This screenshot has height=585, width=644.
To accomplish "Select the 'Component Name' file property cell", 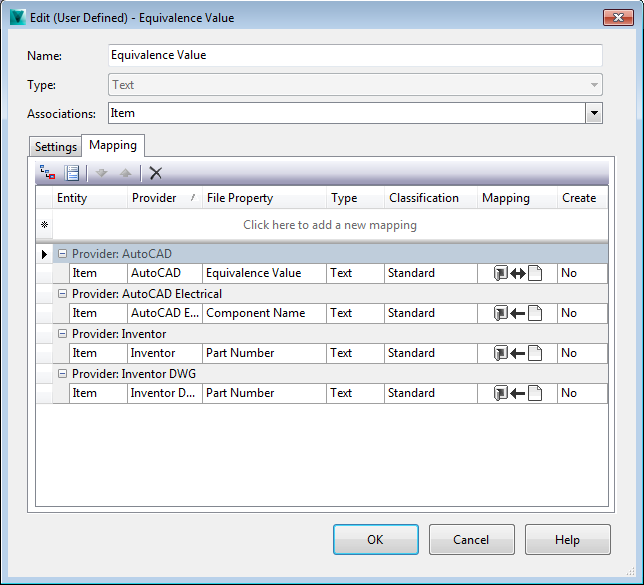I will tap(264, 313).
